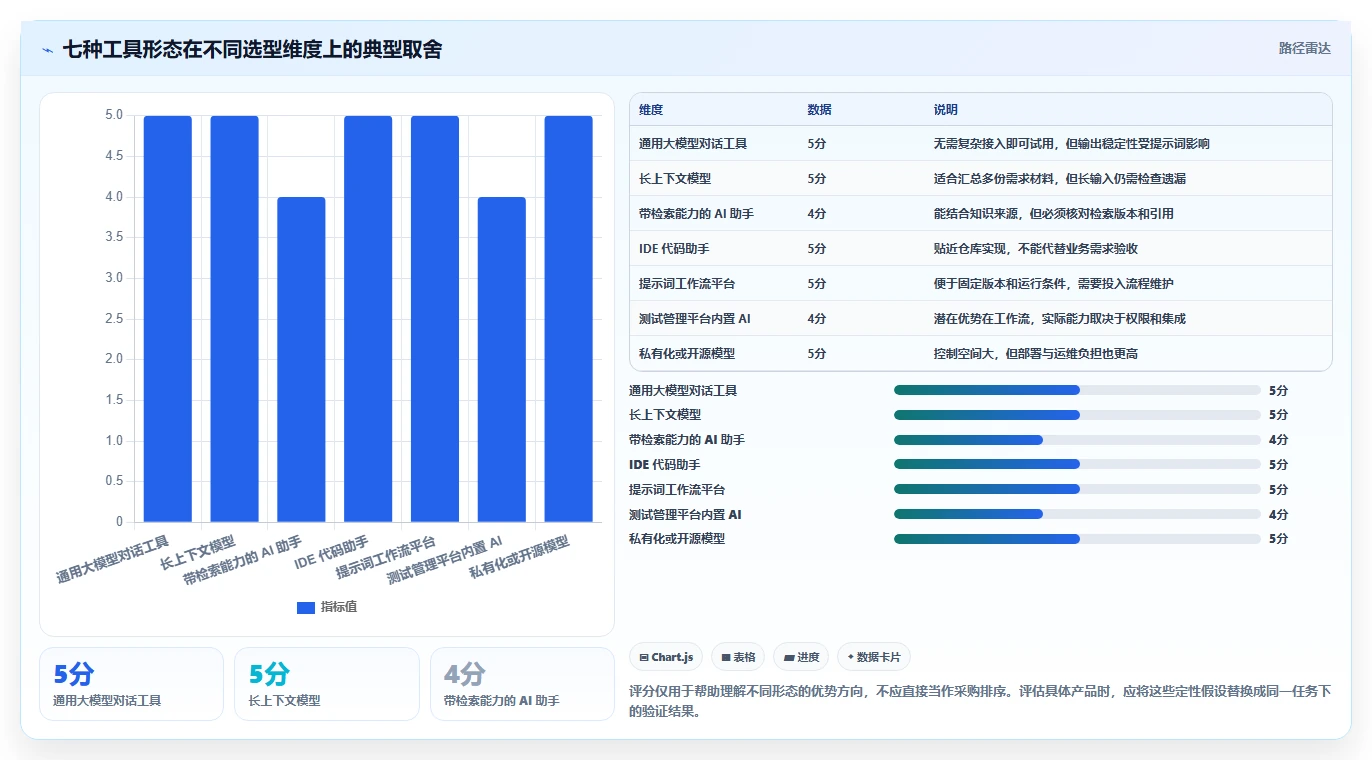Click the 5分 score in IDE 代码助手 table row
Image resolution: width=1372 pixels, height=760 pixels.
point(816,249)
